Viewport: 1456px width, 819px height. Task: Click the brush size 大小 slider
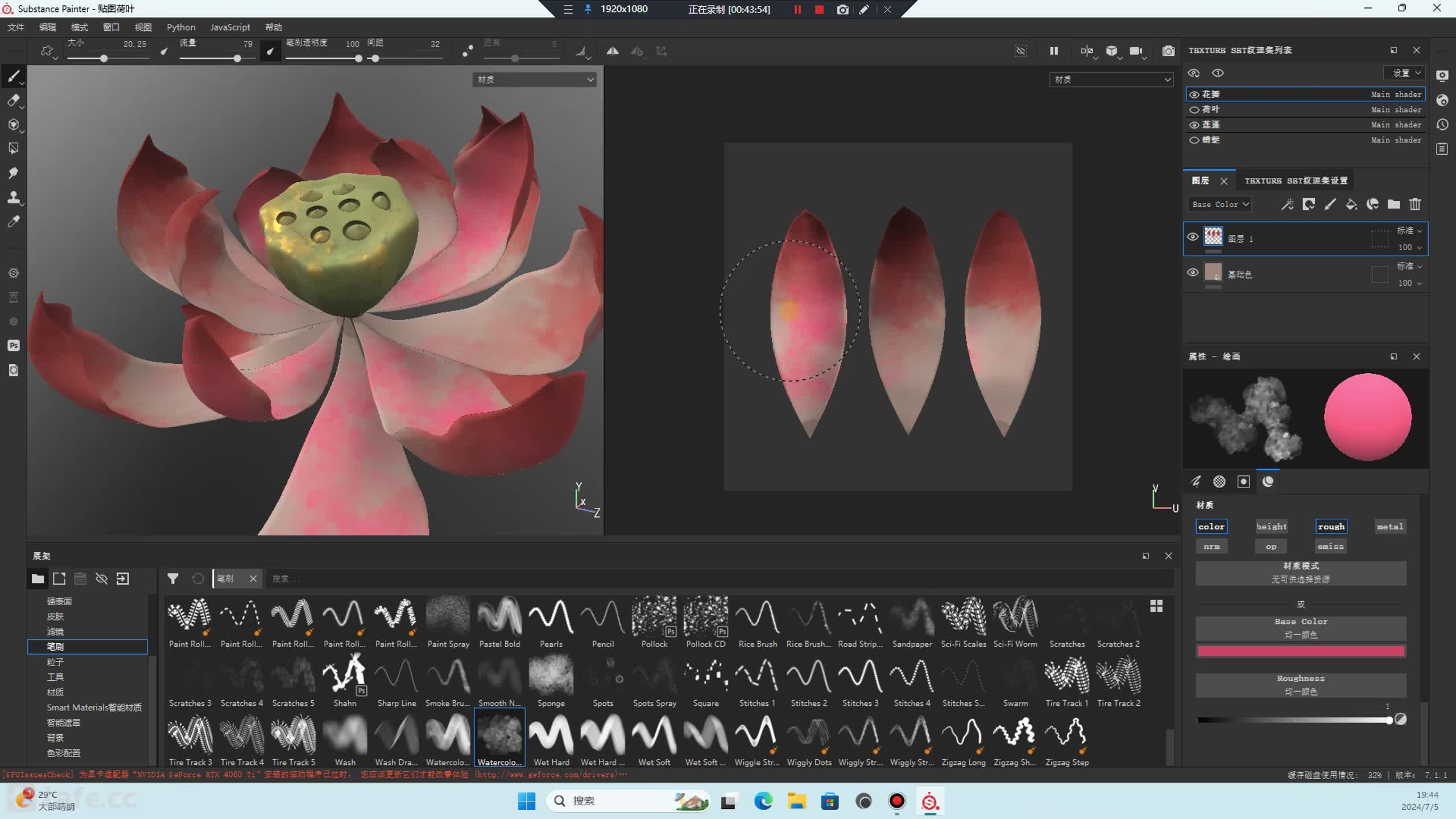click(x=108, y=59)
